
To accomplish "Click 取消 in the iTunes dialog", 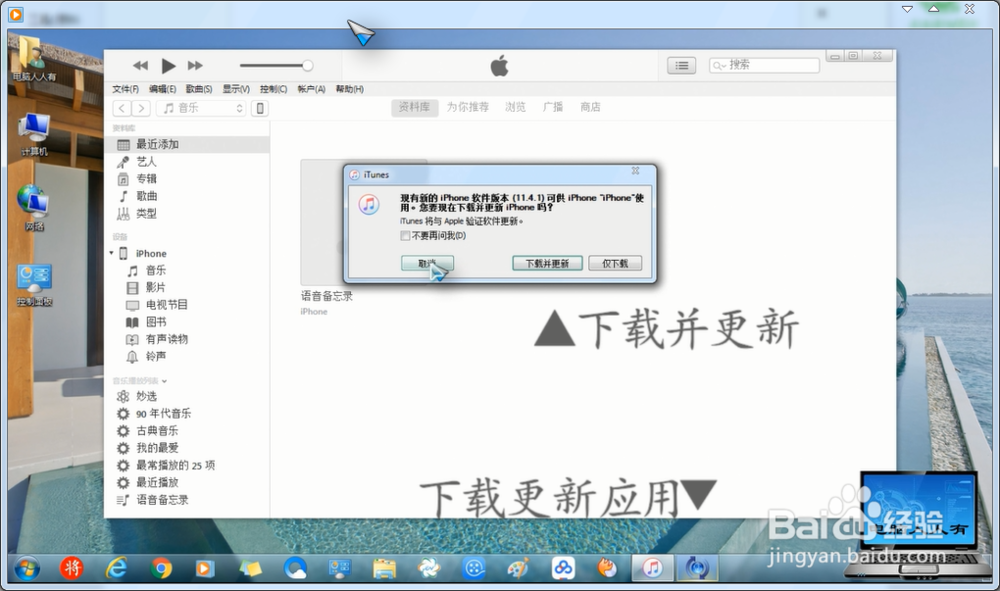I will 427,263.
